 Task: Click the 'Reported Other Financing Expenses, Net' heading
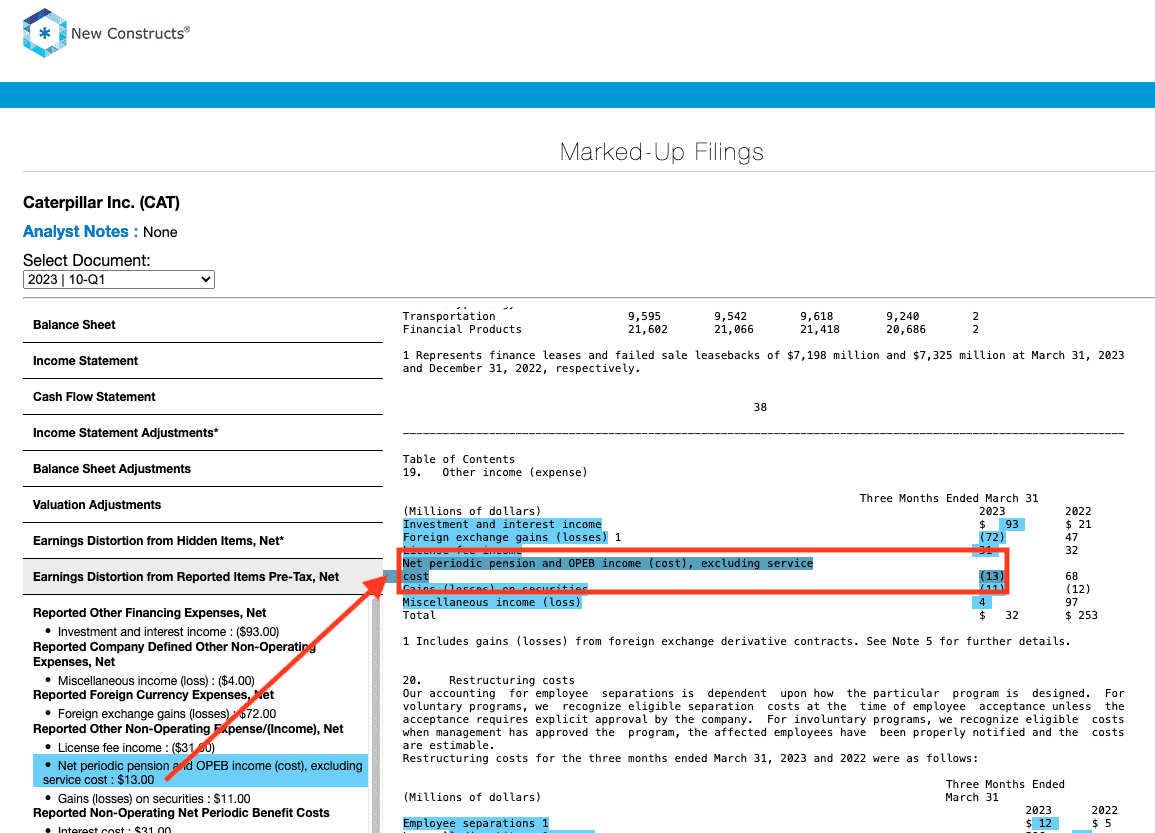150,613
